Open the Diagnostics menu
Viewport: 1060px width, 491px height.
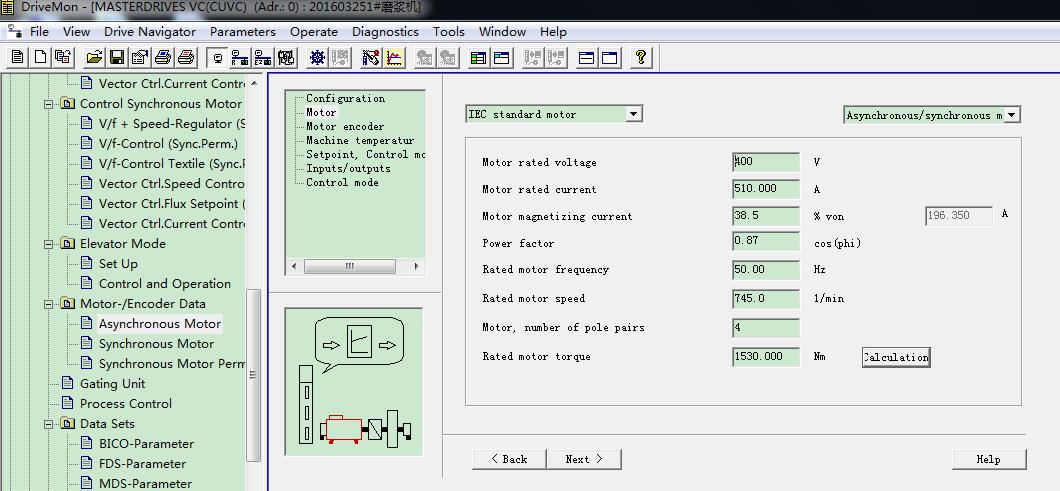click(385, 32)
